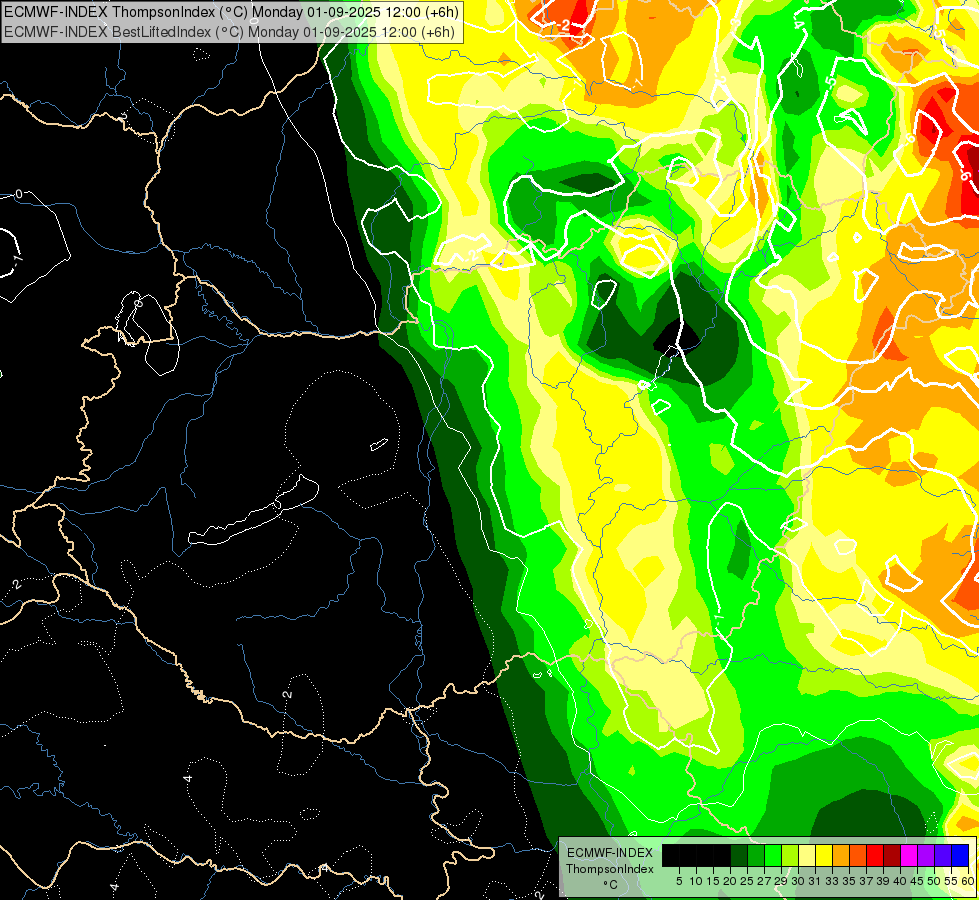Click legend tick value '50'

click(935, 881)
